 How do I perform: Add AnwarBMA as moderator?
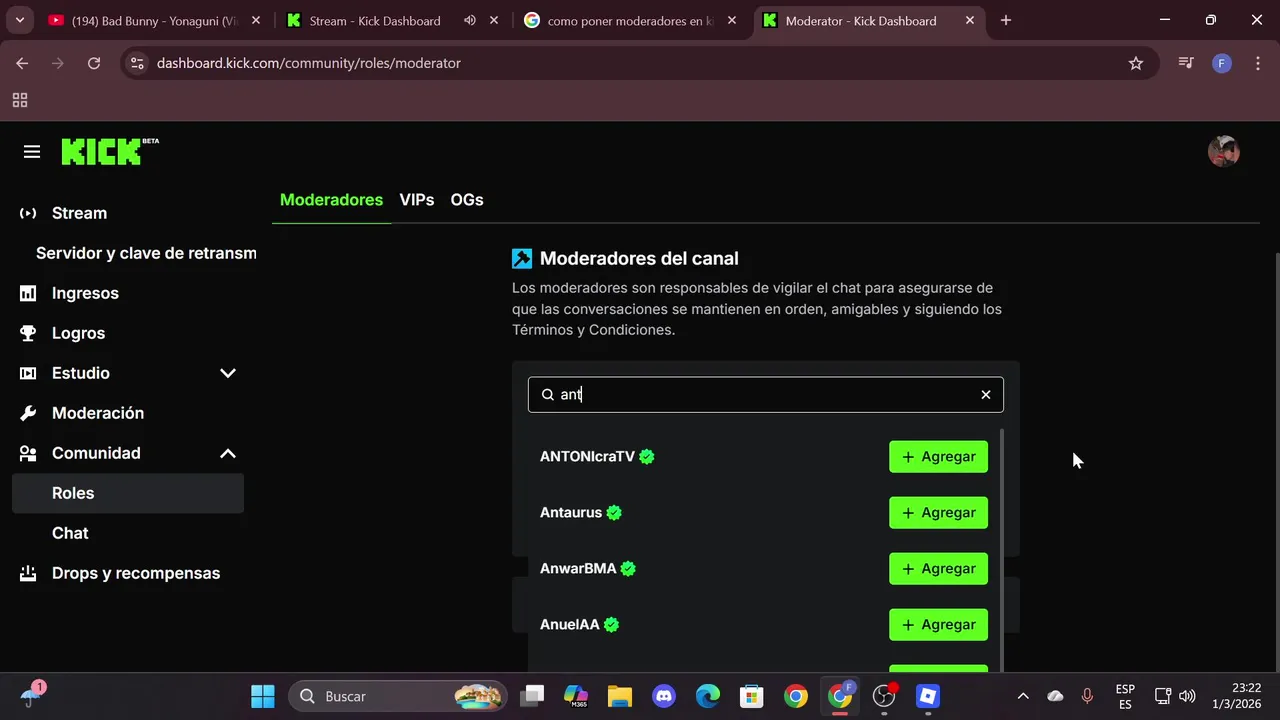pyautogui.click(x=938, y=569)
